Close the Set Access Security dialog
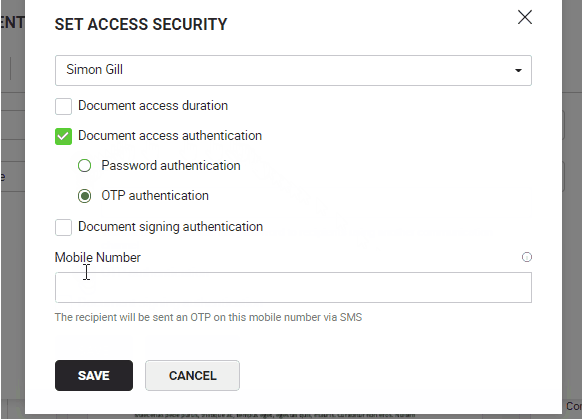Viewport: 582px width, 419px height. click(525, 17)
